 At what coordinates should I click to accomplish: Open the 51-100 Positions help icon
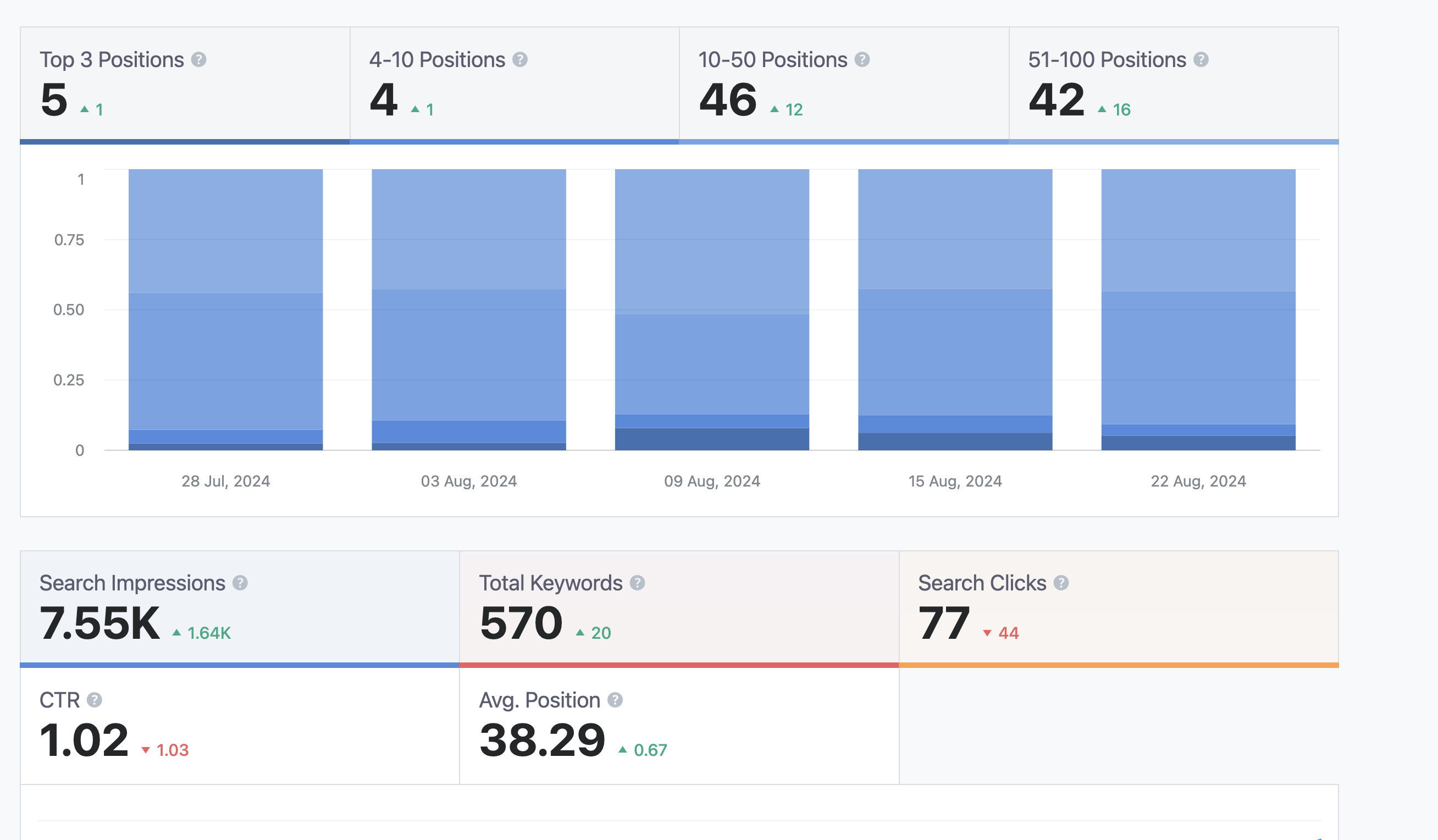1201,59
